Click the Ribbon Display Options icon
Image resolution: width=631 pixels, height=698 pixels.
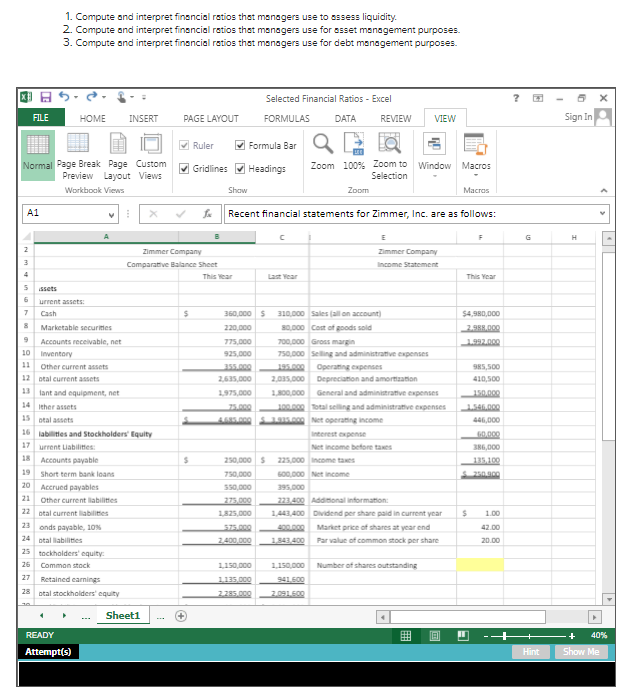click(x=538, y=98)
